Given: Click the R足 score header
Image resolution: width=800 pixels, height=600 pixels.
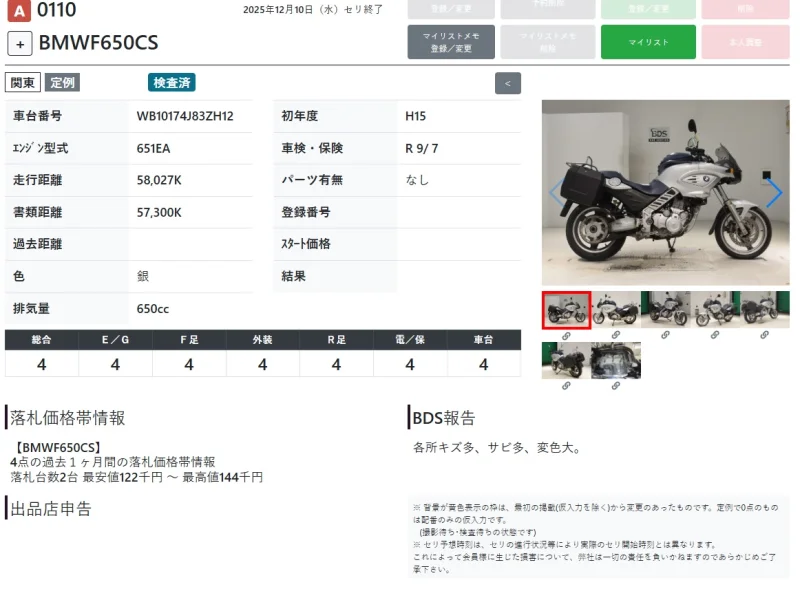Looking at the screenshot, I should [x=336, y=340].
